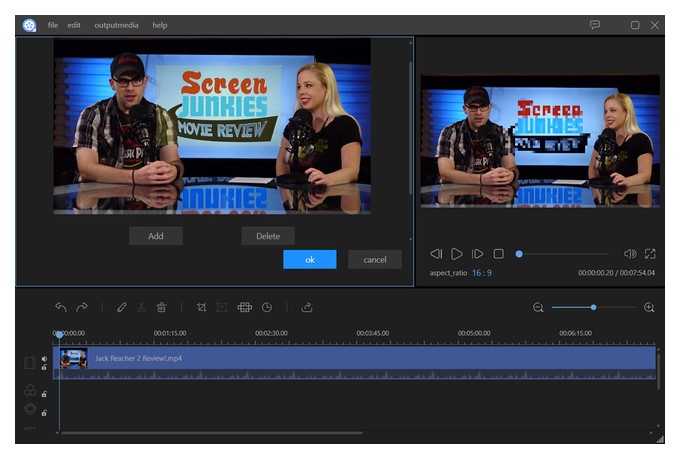The height and width of the screenshot is (459, 680).
Task: Play the preview video
Action: tap(456, 254)
